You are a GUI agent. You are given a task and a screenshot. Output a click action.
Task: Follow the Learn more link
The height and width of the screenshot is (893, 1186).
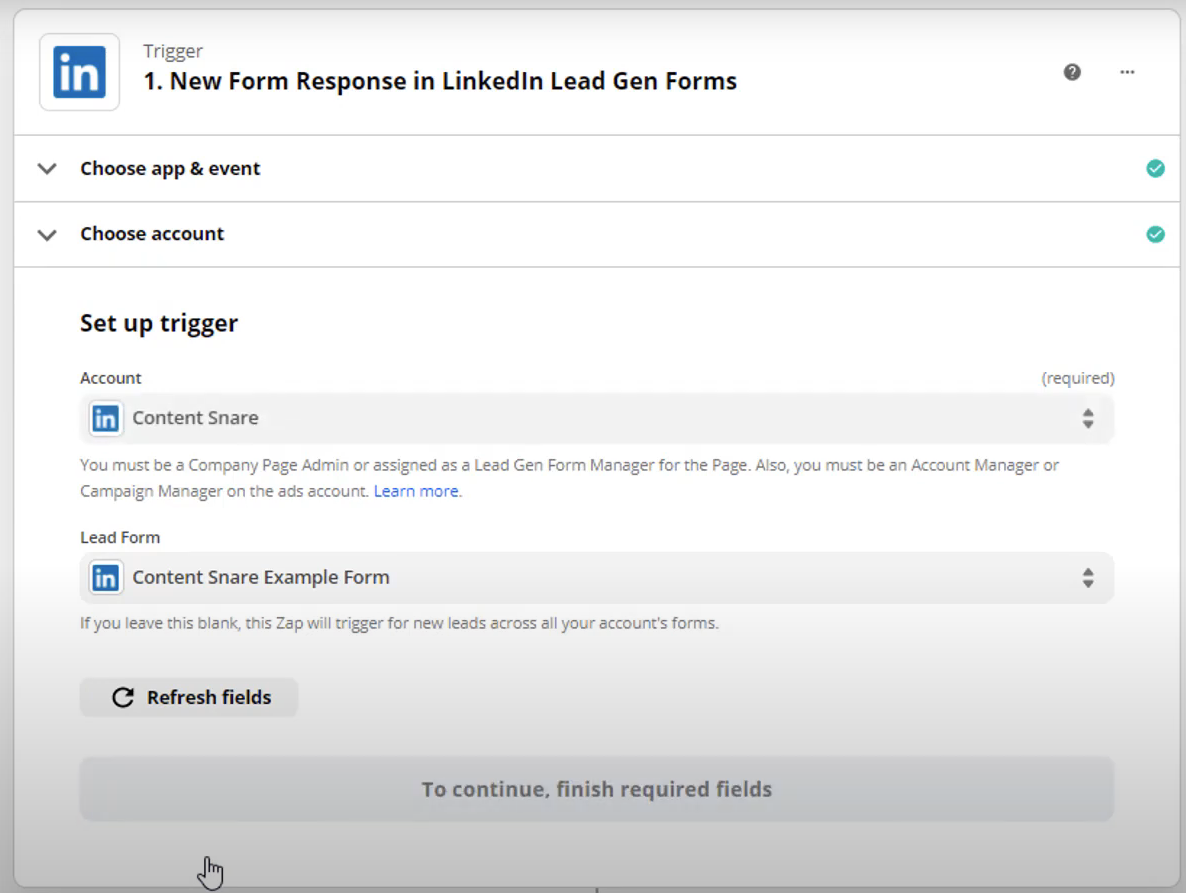pos(416,491)
